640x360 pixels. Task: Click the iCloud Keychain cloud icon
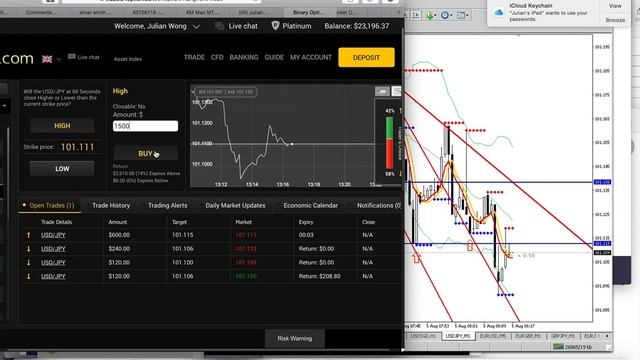tap(498, 13)
